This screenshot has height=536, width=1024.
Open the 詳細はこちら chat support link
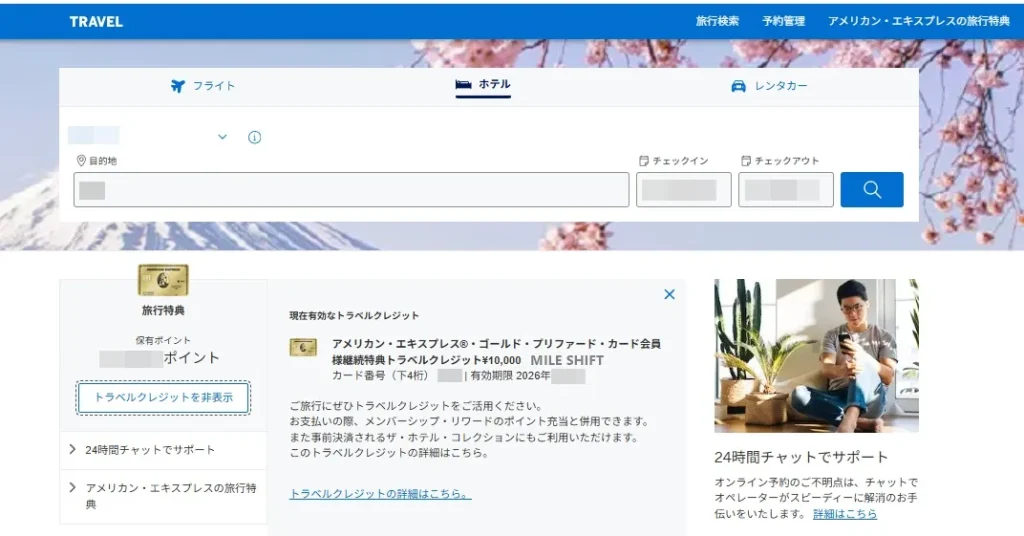tap(845, 514)
